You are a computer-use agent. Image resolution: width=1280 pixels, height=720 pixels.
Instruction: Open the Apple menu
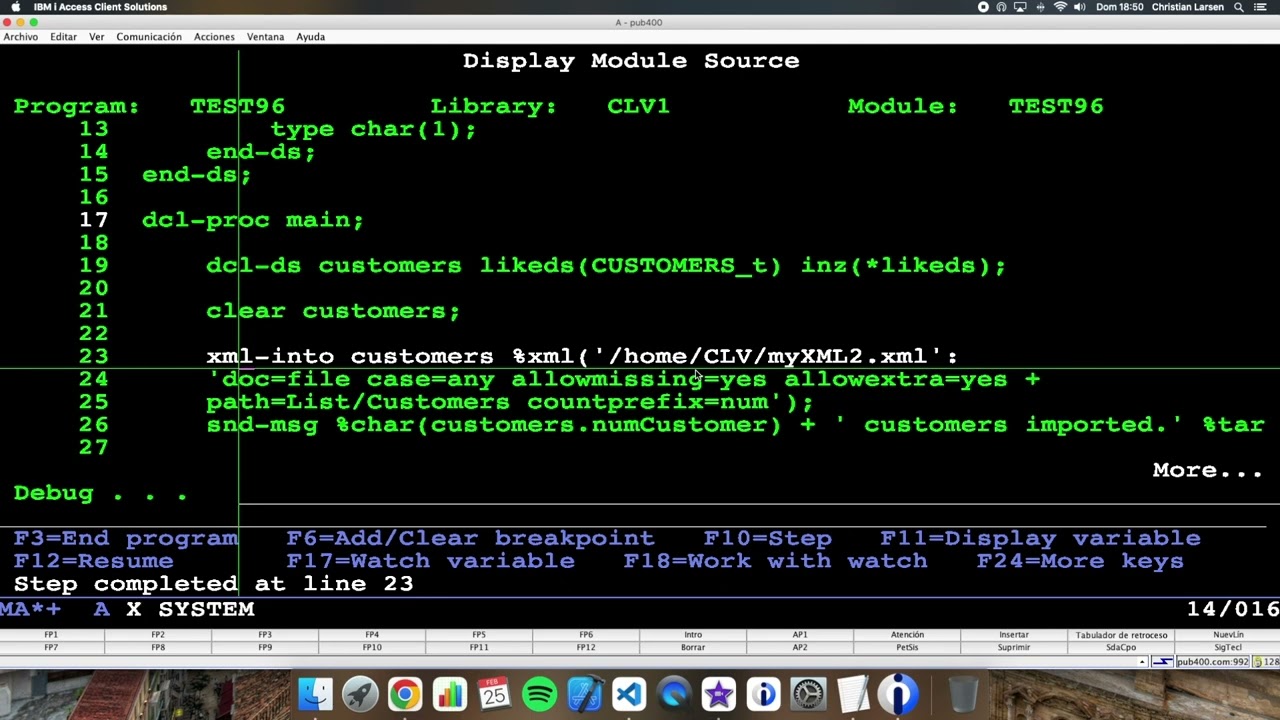click(x=15, y=7)
